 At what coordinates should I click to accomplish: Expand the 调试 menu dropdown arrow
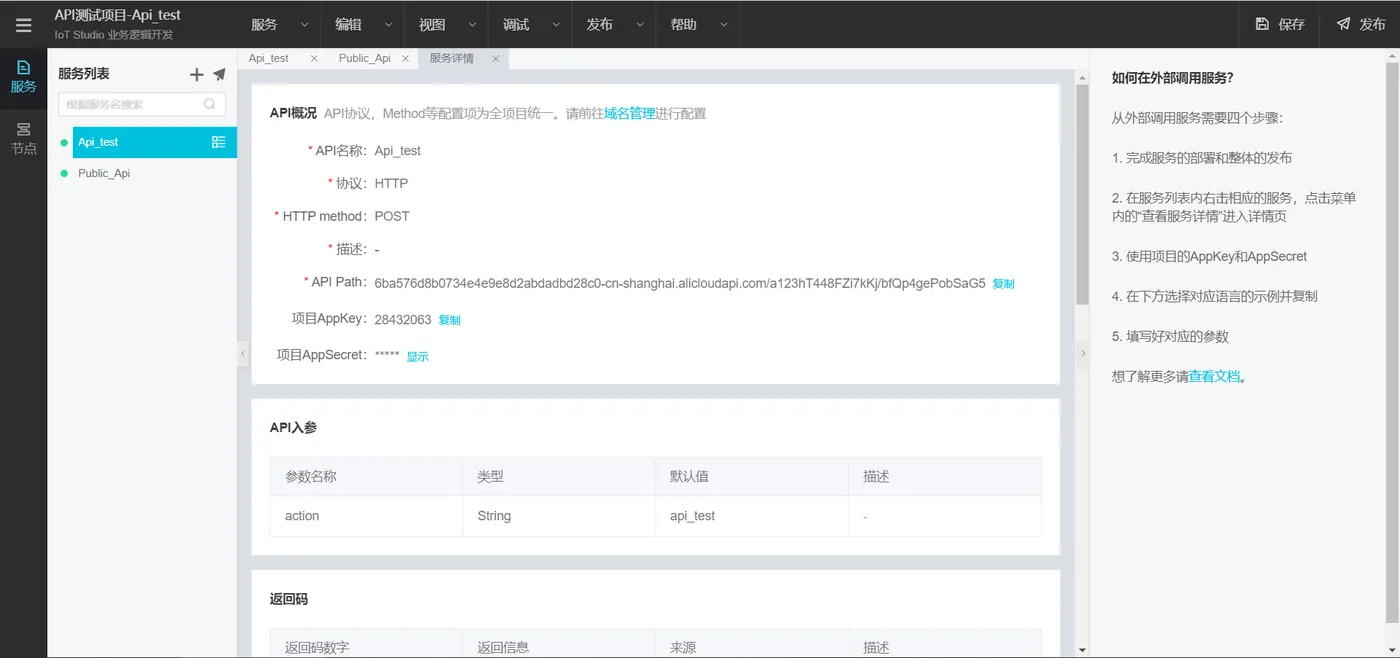point(557,25)
